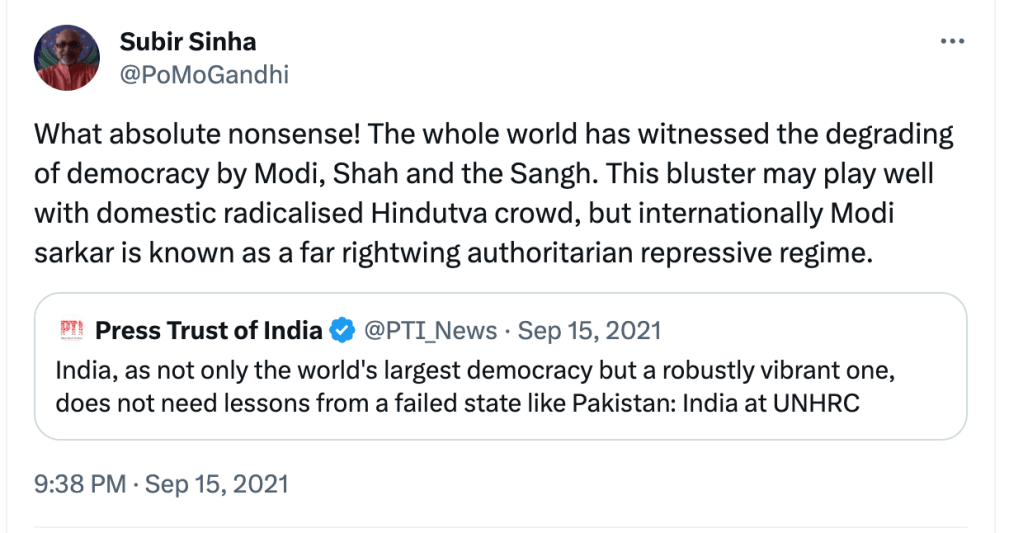Click the blue verified badge
1023x533 pixels.
342,329
